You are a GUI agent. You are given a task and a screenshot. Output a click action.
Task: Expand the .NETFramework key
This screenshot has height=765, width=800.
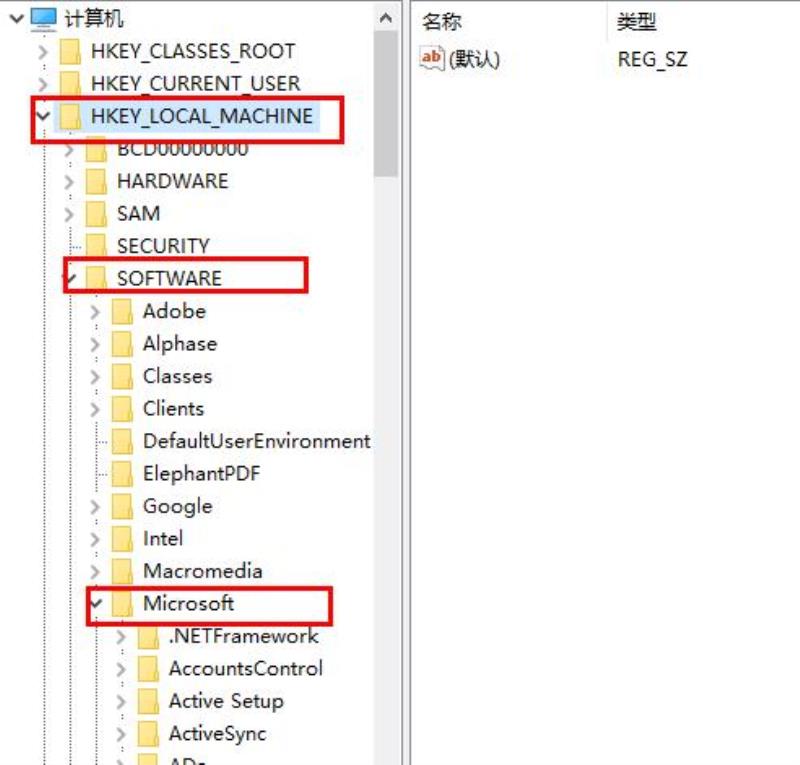coord(121,636)
